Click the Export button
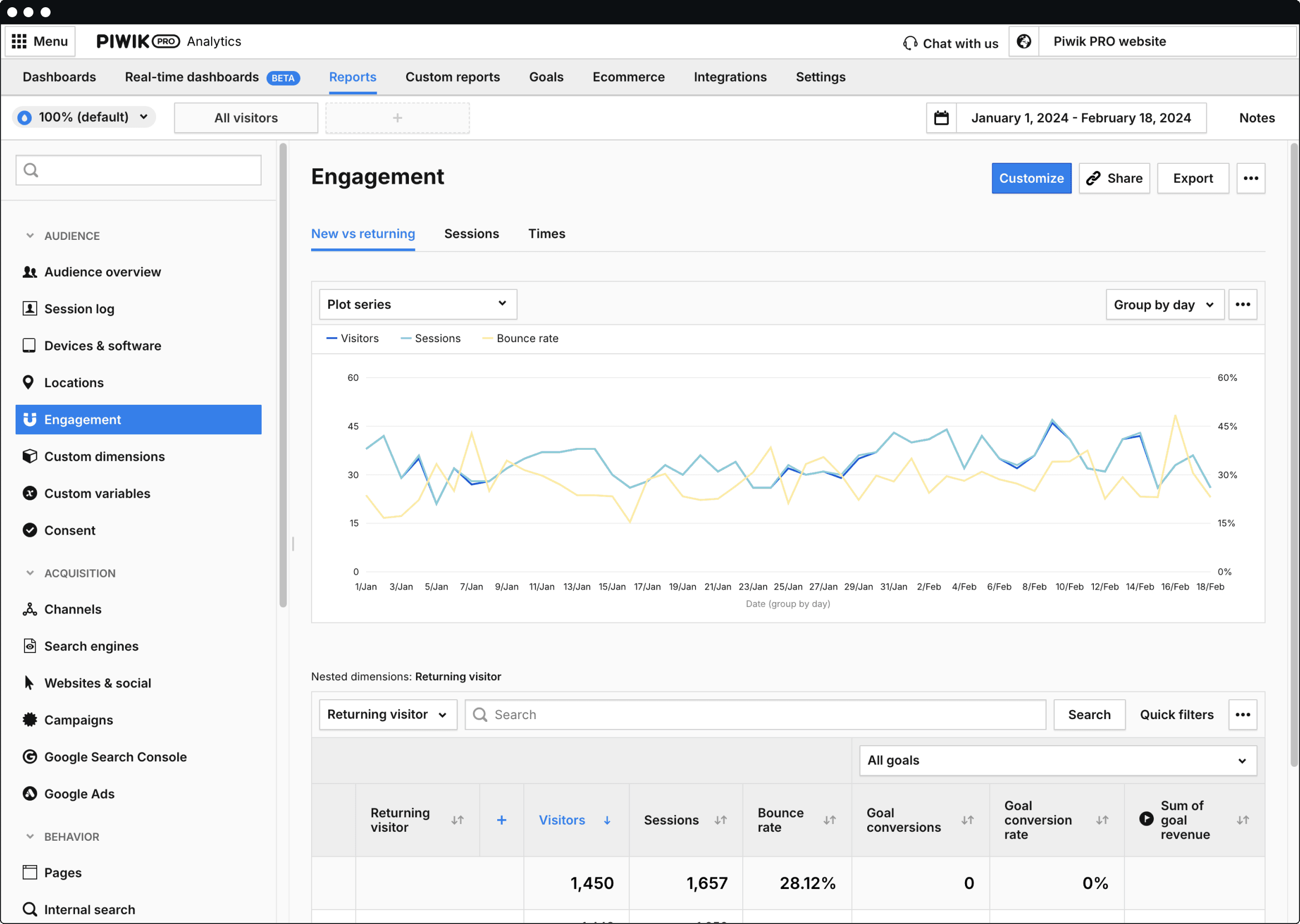The image size is (1300, 924). tap(1192, 178)
